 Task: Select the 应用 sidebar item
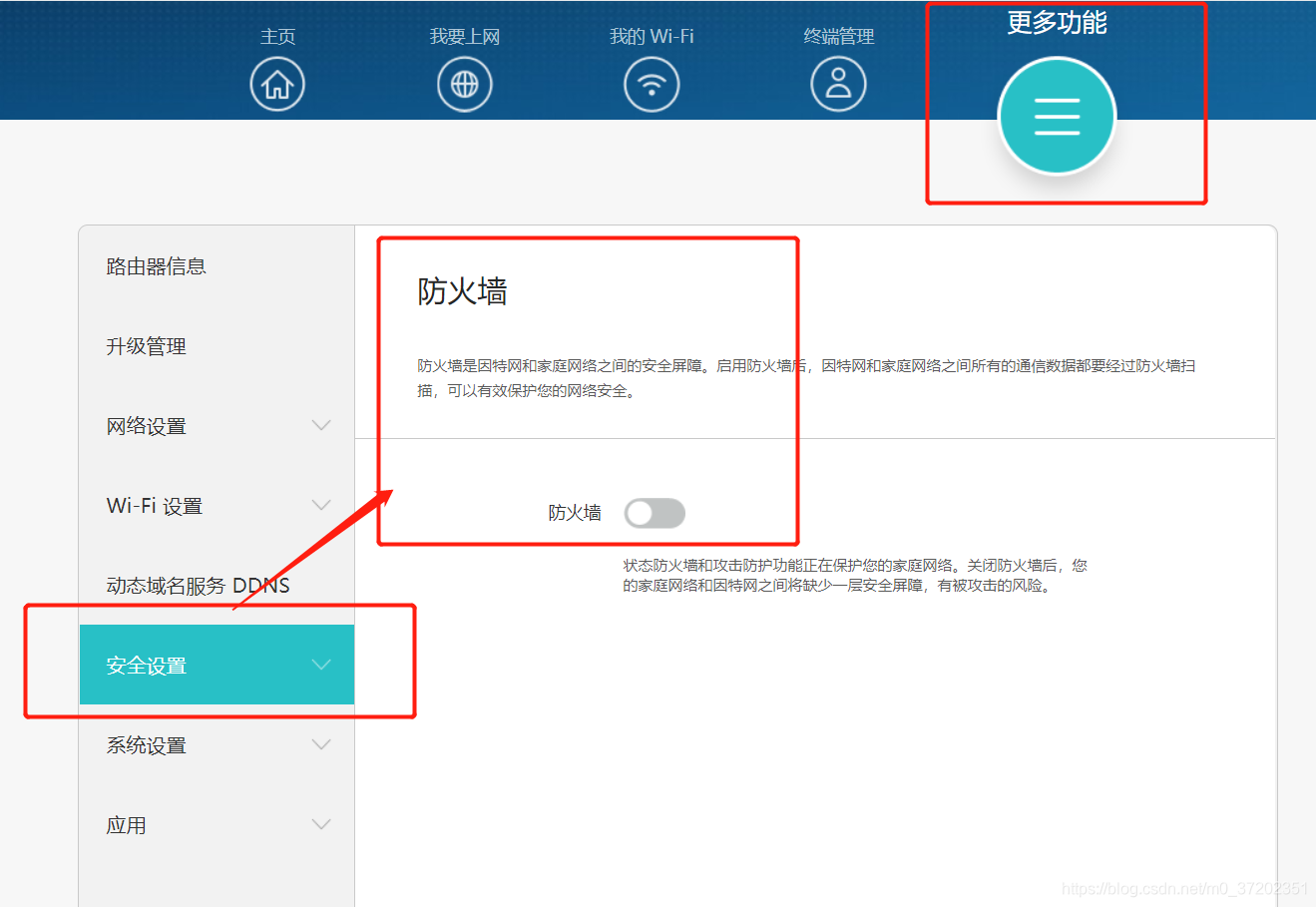[x=217, y=825]
